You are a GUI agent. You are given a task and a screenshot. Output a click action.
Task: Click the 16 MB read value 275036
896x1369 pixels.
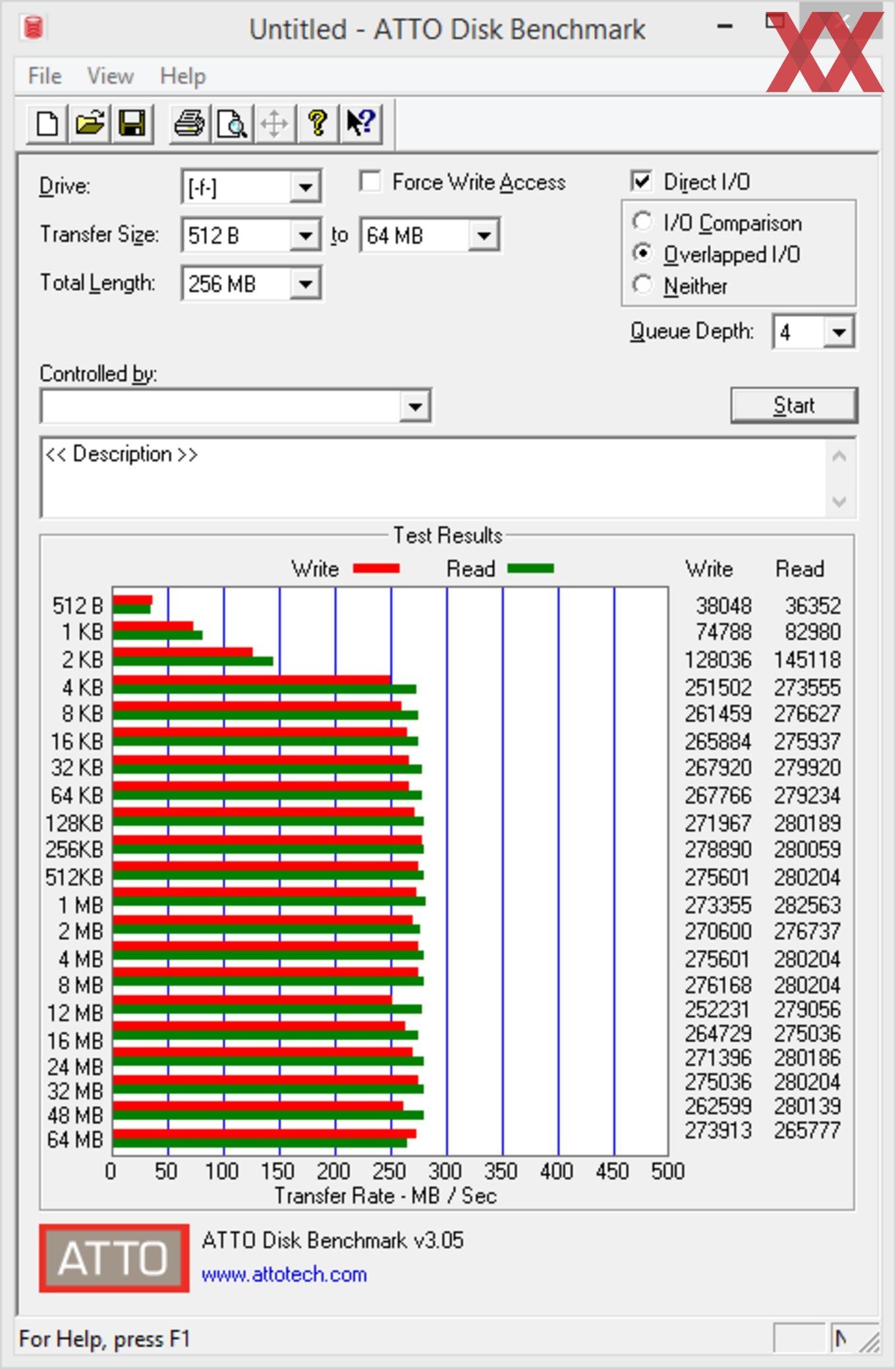[807, 1034]
